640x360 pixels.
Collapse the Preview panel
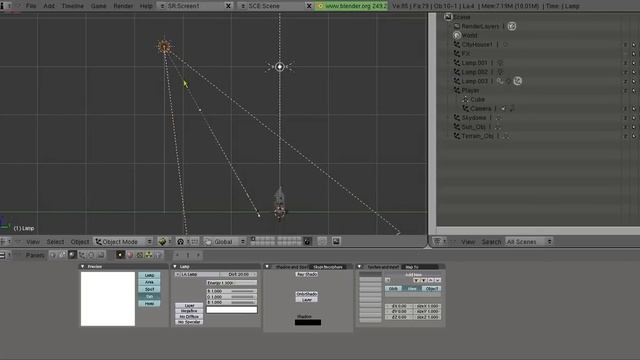point(83,267)
